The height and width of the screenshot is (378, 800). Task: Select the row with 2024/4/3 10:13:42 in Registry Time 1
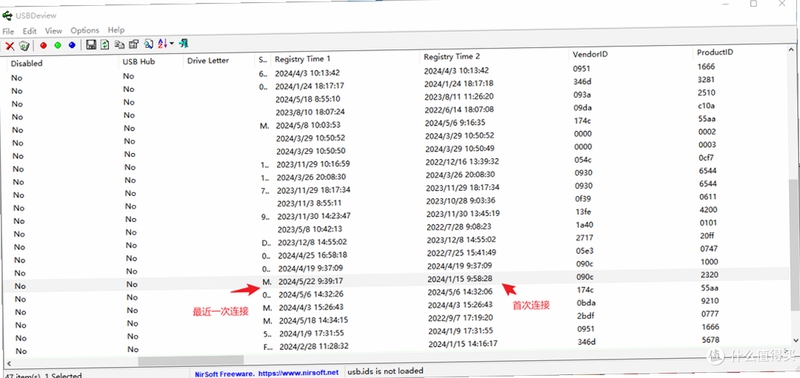307,73
